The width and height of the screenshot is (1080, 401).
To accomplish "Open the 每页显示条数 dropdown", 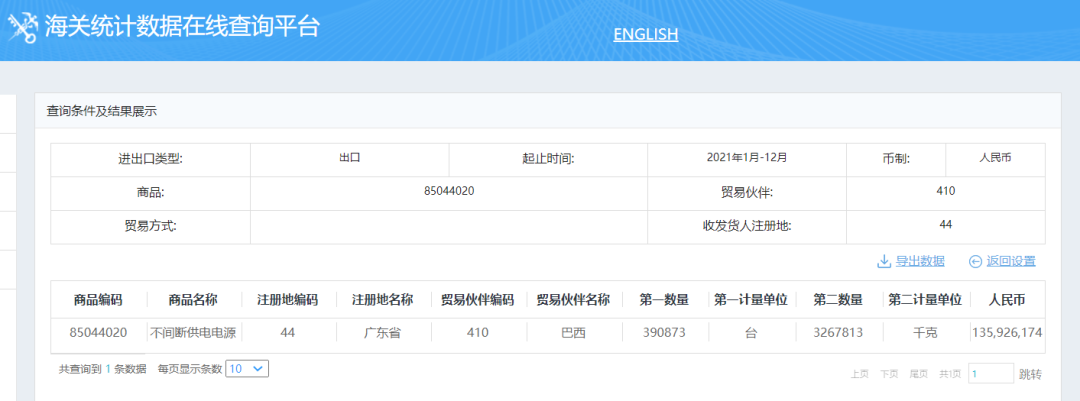I will [247, 369].
